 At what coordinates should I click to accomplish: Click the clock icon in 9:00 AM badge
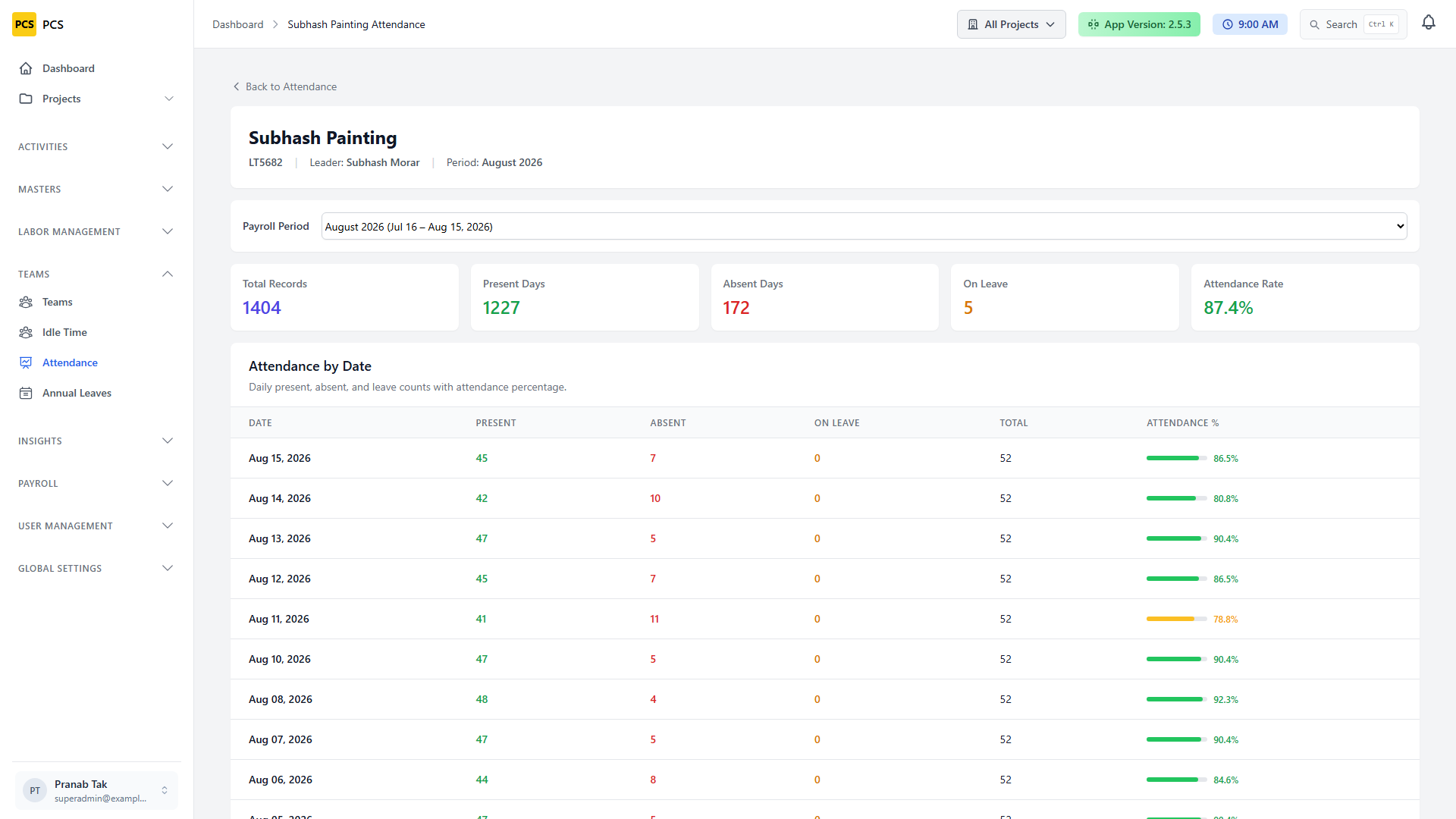point(1228,24)
